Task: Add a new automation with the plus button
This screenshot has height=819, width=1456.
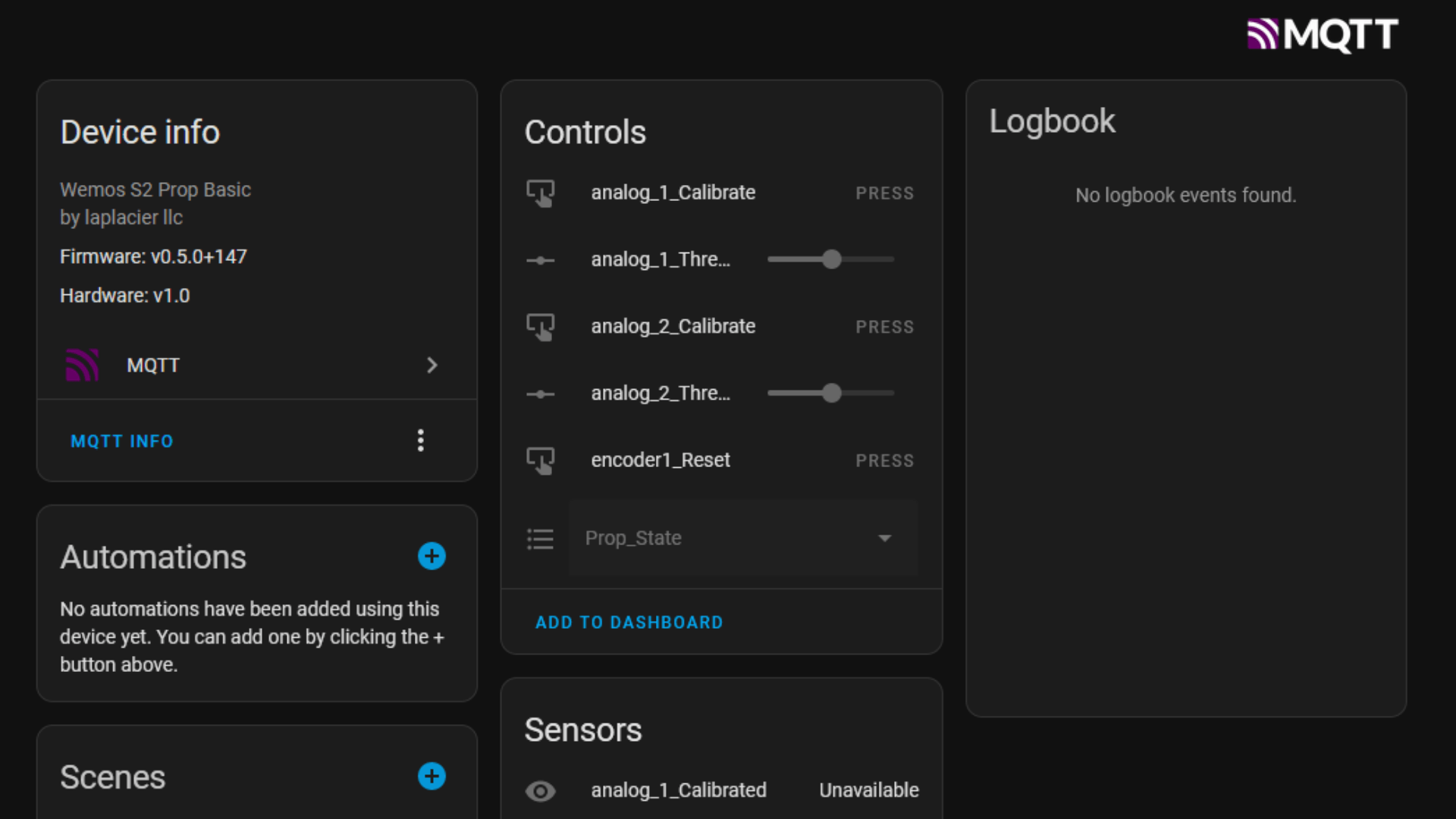Action: click(x=431, y=556)
